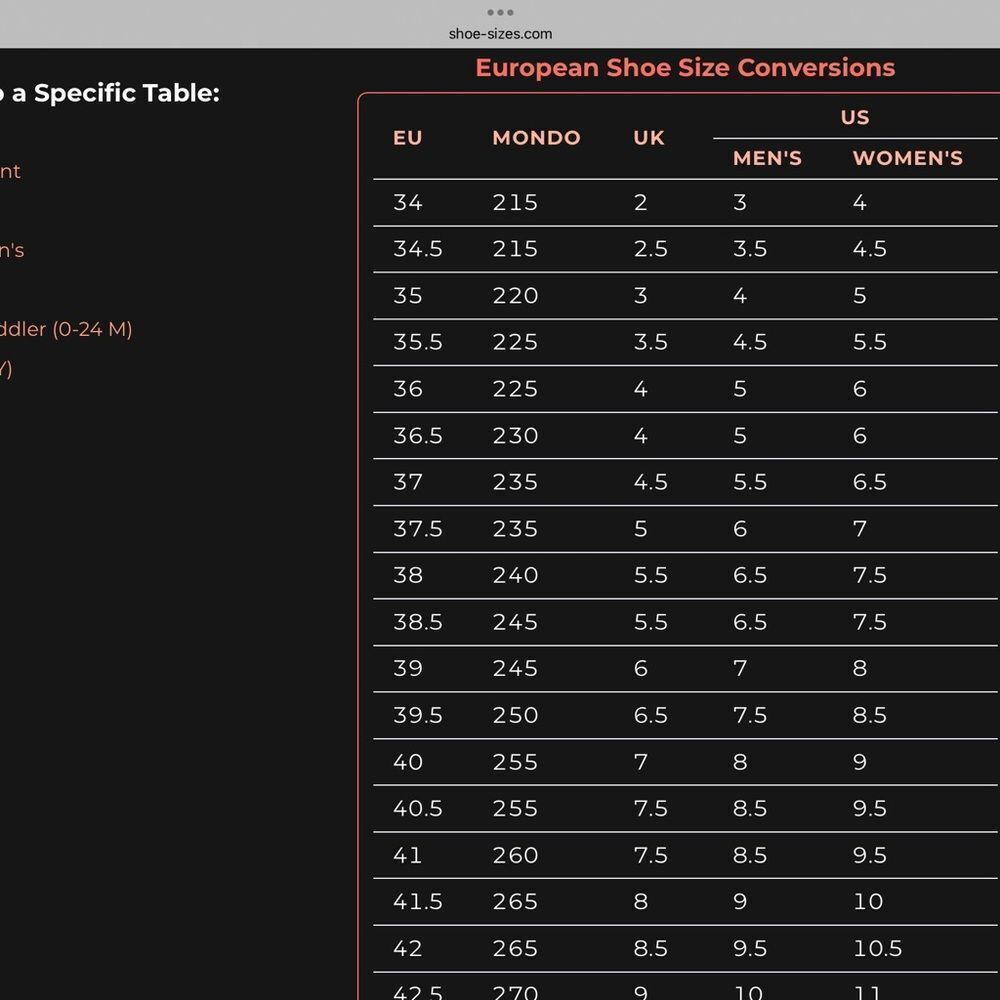
Task: Click the US MEN'S column header
Action: pyautogui.click(x=767, y=158)
